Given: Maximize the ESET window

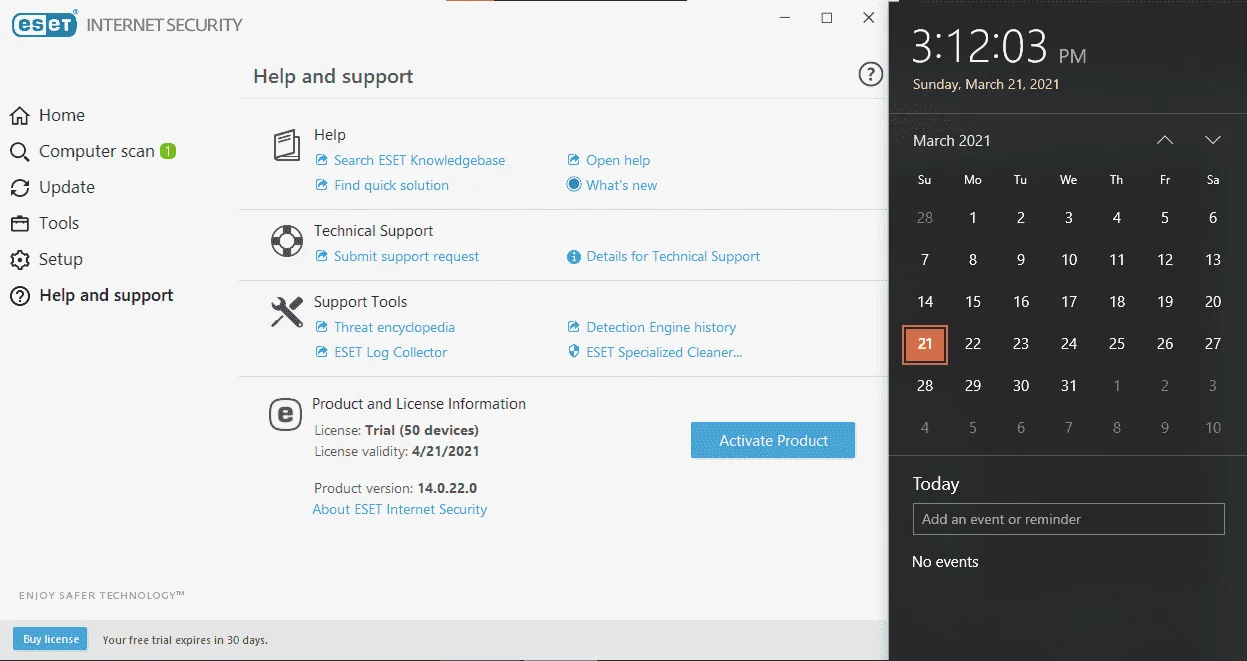Looking at the screenshot, I should point(827,18).
